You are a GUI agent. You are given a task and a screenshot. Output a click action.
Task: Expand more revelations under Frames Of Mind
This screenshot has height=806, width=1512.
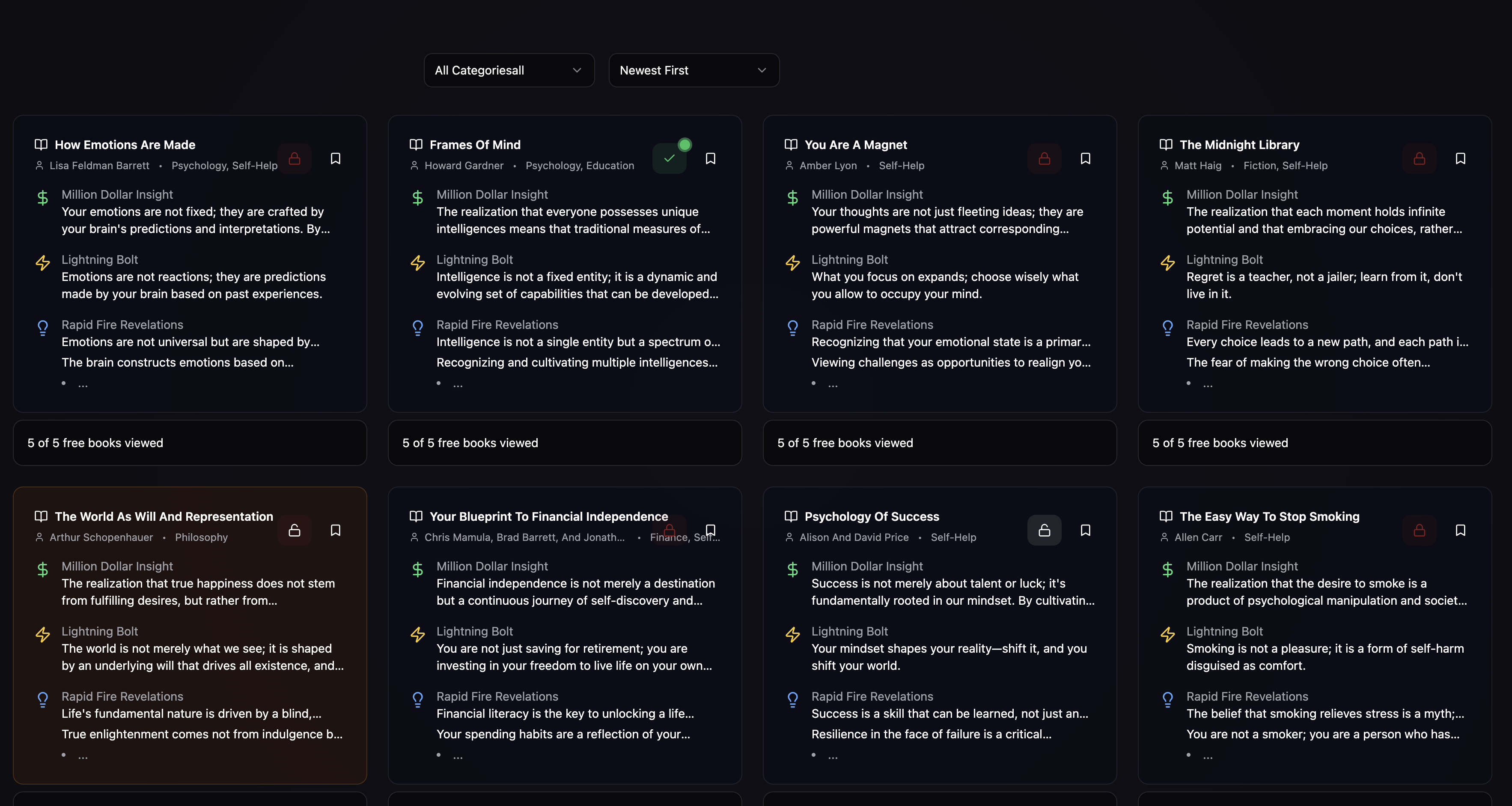click(458, 385)
